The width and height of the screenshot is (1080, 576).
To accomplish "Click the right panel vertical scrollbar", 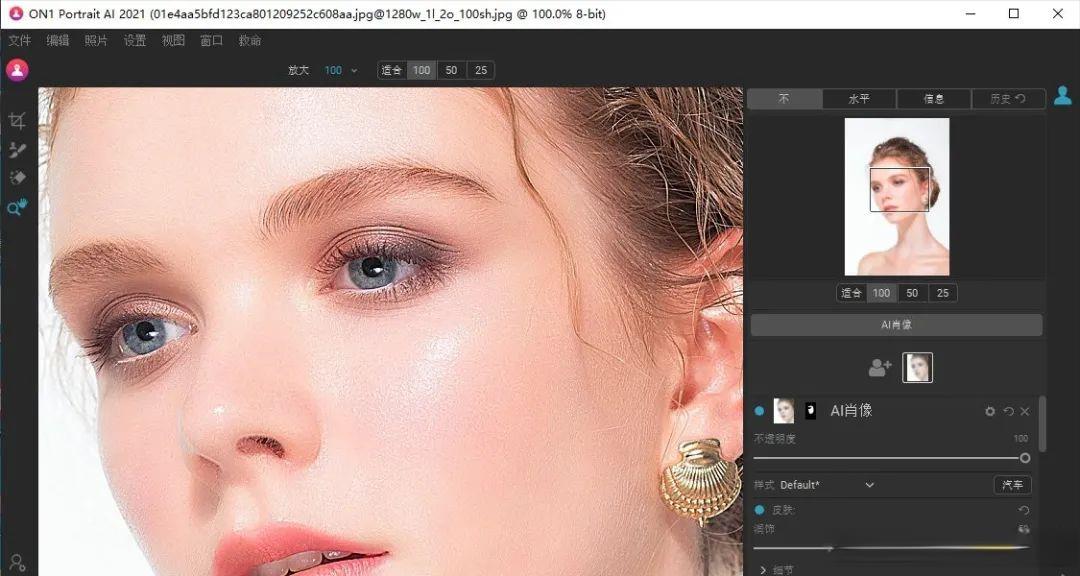I will tap(1041, 424).
